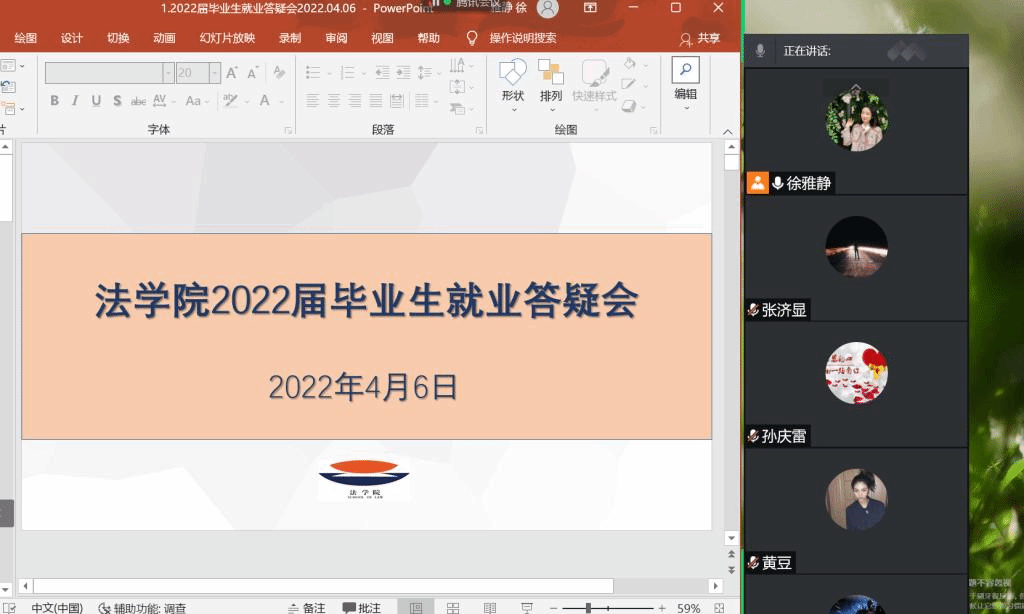1024x614 pixels.
Task: Start slideshow from status bar
Action: click(x=526, y=607)
